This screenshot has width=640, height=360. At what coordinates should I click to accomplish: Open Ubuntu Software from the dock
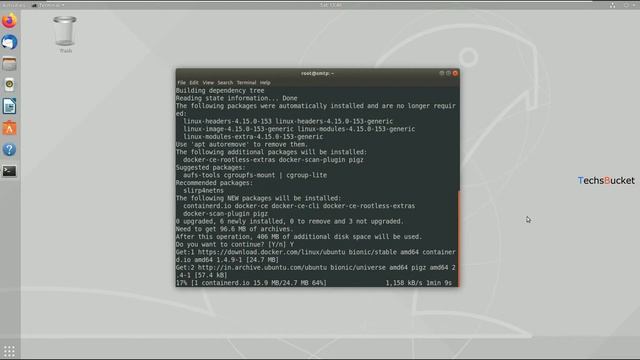[9, 128]
